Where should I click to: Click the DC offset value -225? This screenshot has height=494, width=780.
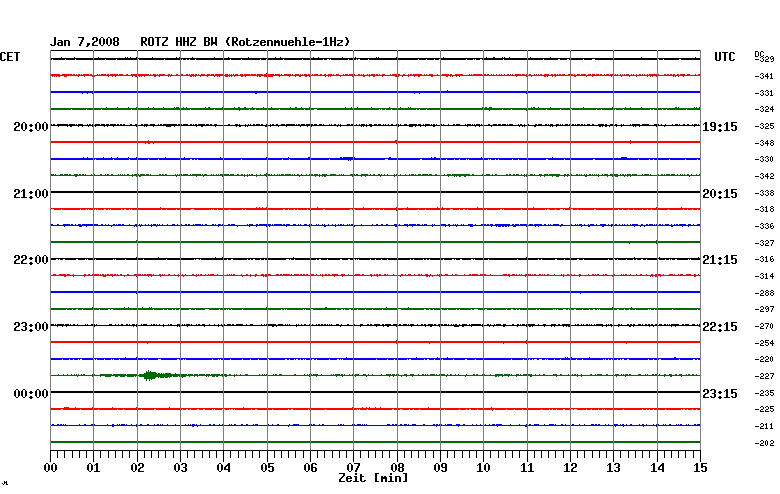pos(765,409)
